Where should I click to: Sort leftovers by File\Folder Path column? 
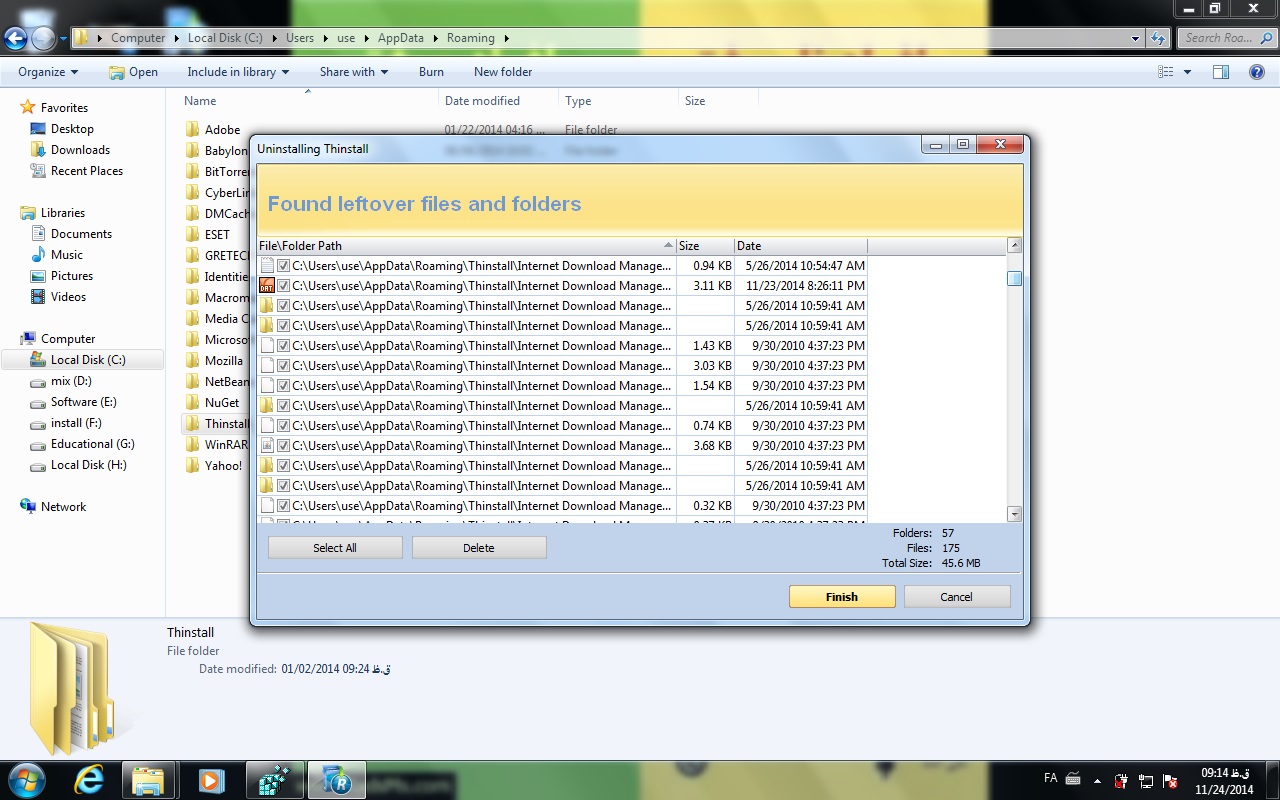click(x=466, y=246)
